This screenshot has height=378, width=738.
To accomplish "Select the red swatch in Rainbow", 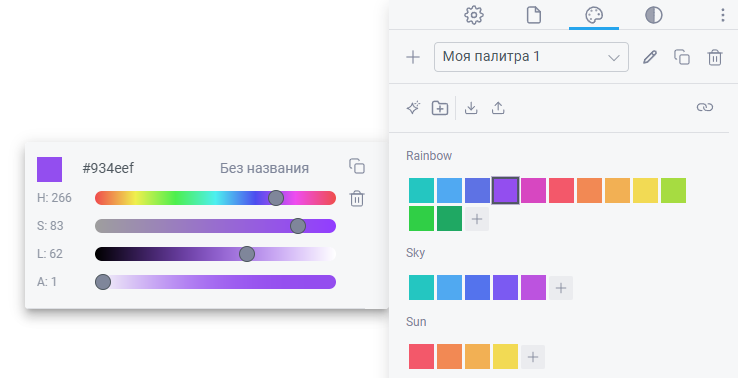I will click(x=562, y=190).
